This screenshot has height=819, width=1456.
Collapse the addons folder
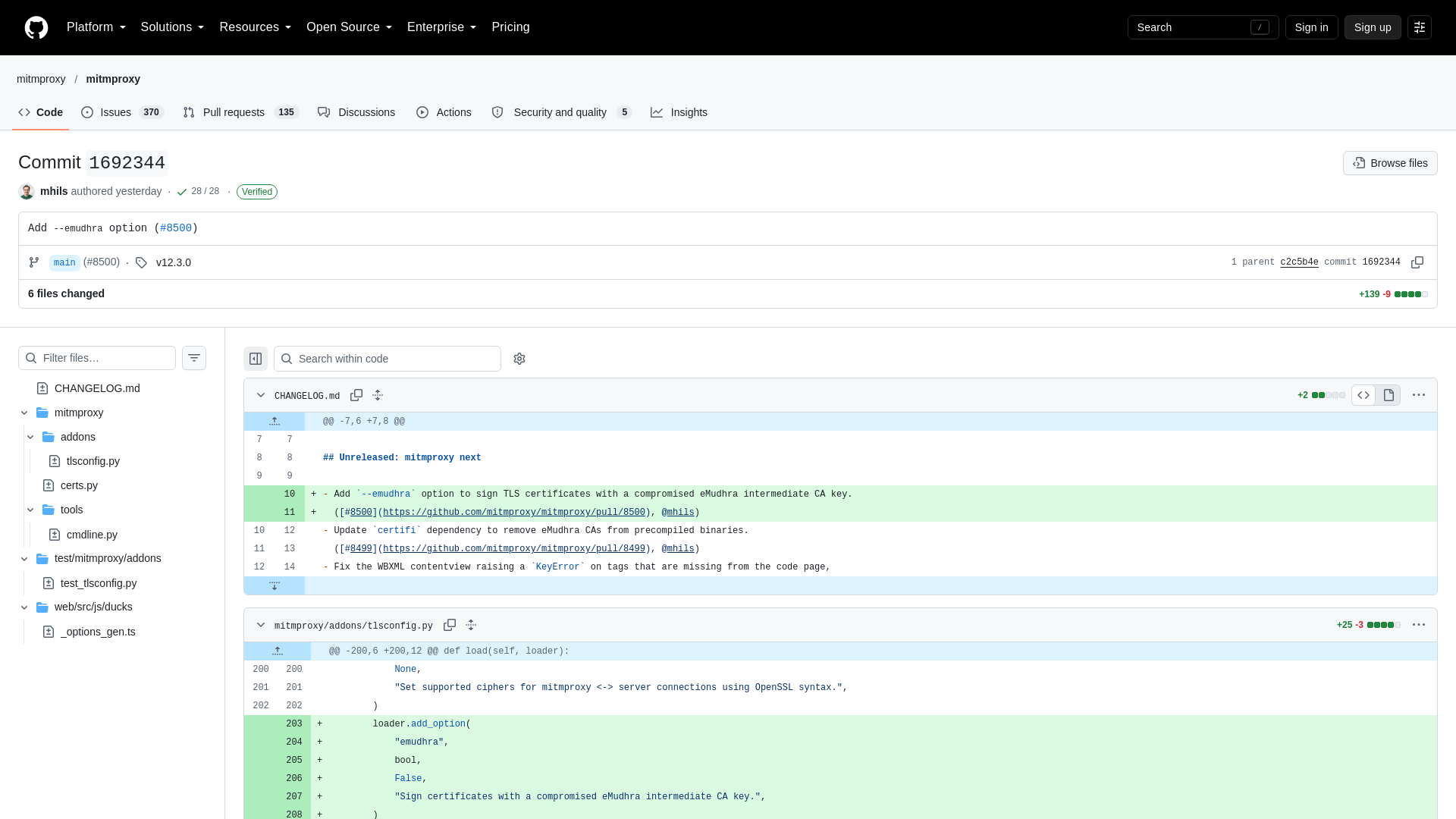(30, 437)
